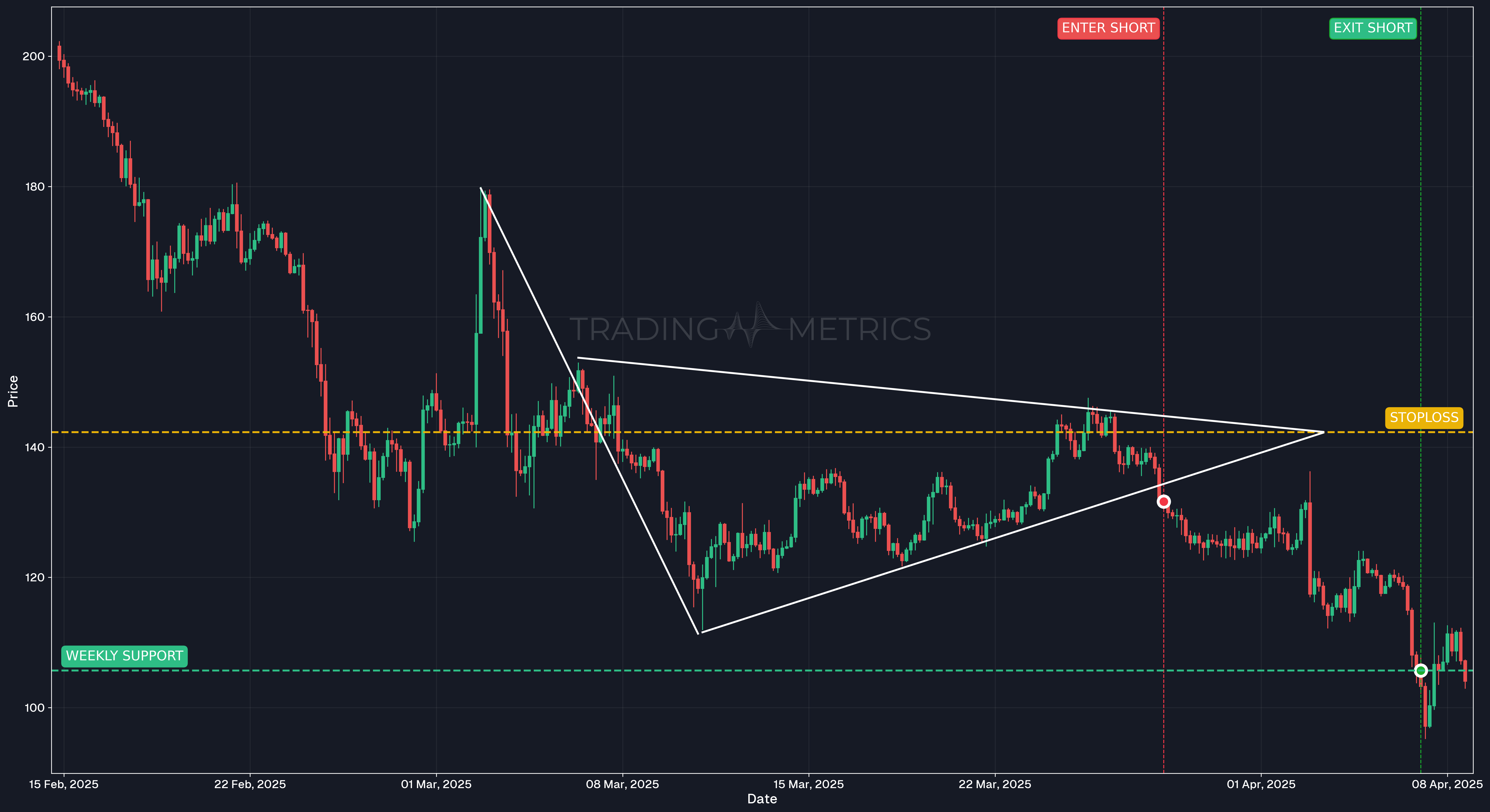Click the 01 Mar, 2025 date label
1490x812 pixels.
click(436, 784)
